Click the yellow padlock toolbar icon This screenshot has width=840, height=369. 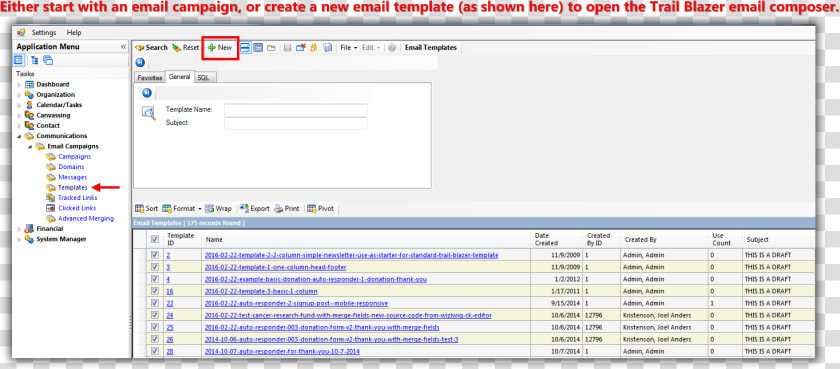click(314, 48)
